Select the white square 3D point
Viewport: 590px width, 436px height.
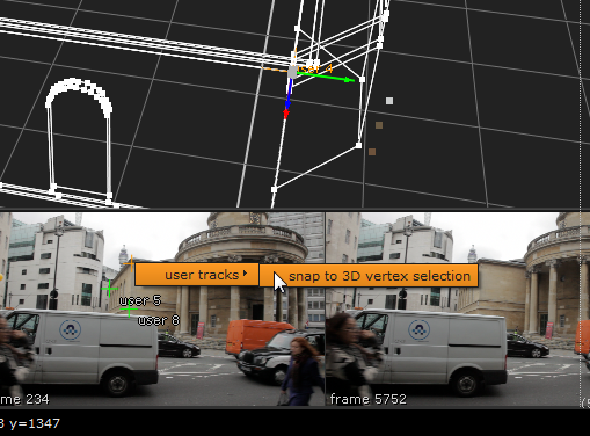[389, 100]
